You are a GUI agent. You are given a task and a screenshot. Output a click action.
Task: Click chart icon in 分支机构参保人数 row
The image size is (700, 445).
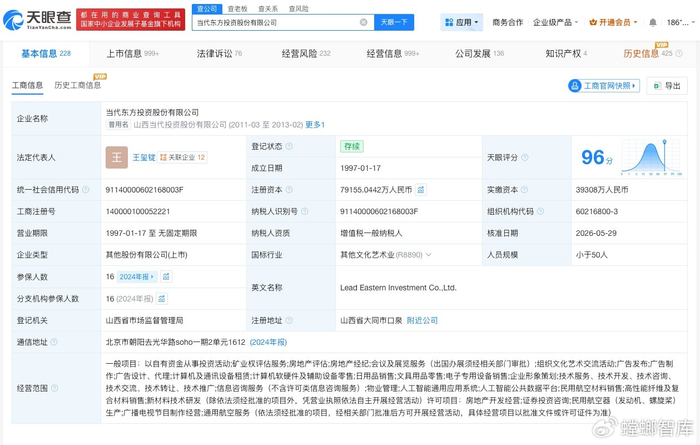pos(162,299)
